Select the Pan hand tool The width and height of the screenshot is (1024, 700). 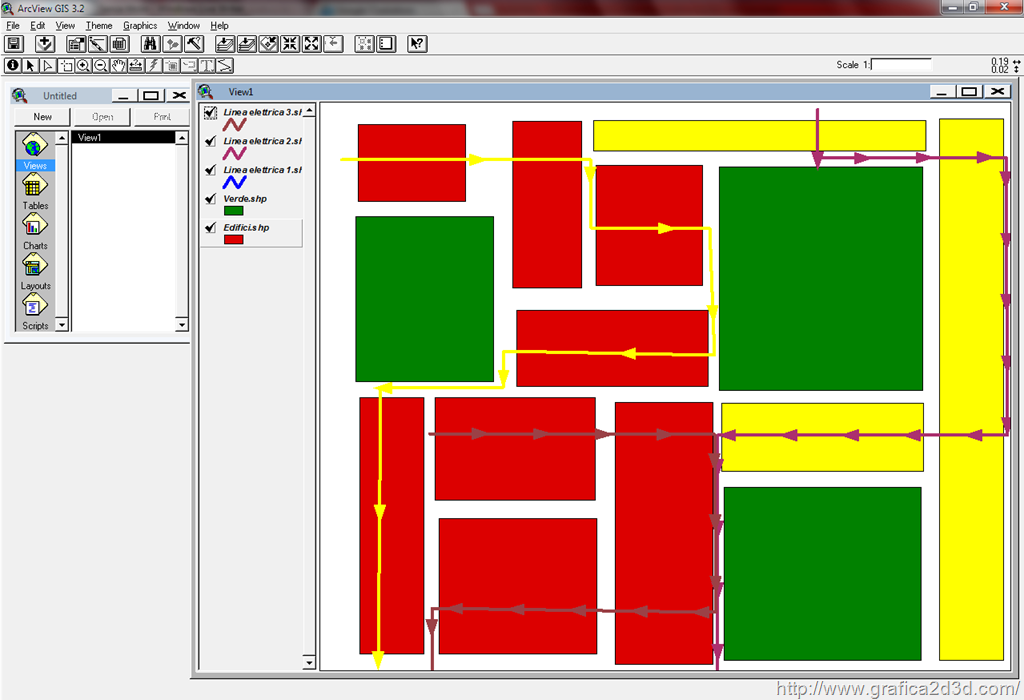point(119,66)
